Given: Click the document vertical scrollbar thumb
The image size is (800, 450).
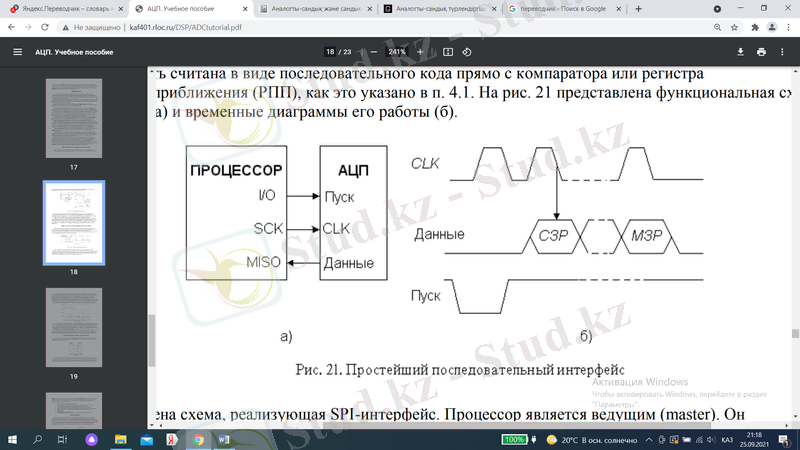Looking at the screenshot, I should click(795, 334).
